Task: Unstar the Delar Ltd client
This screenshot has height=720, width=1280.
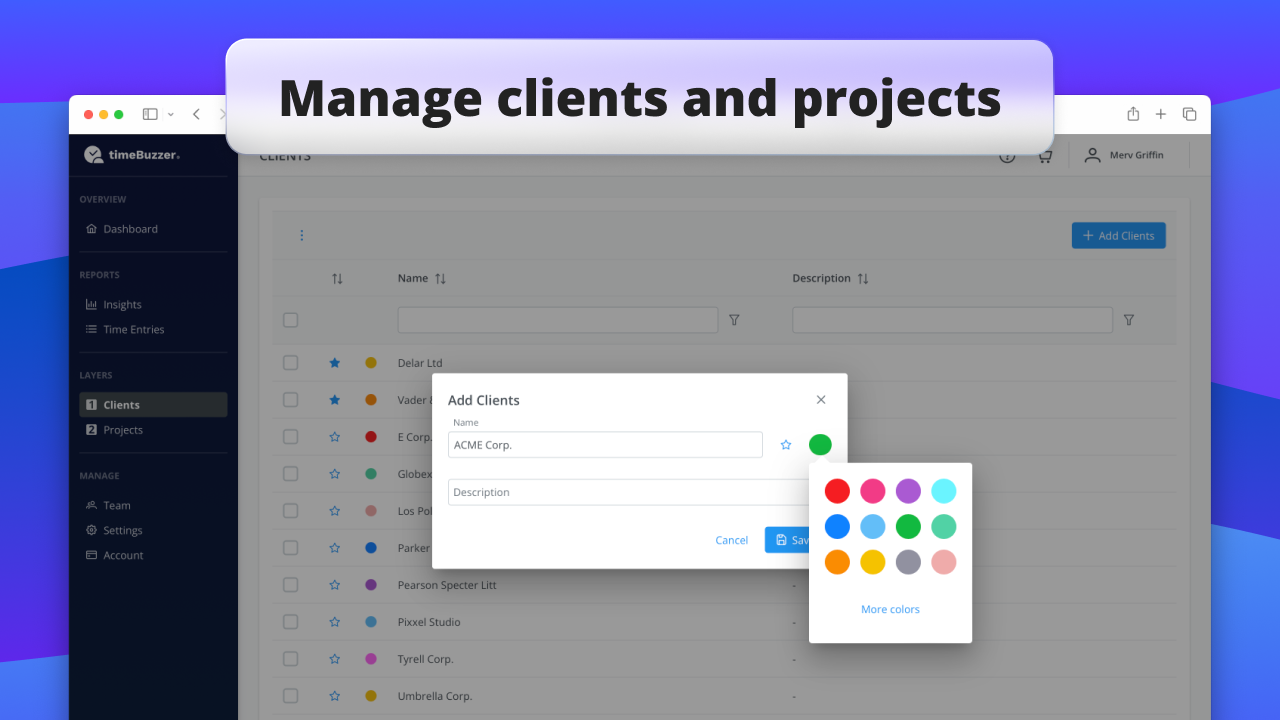Action: (x=335, y=363)
